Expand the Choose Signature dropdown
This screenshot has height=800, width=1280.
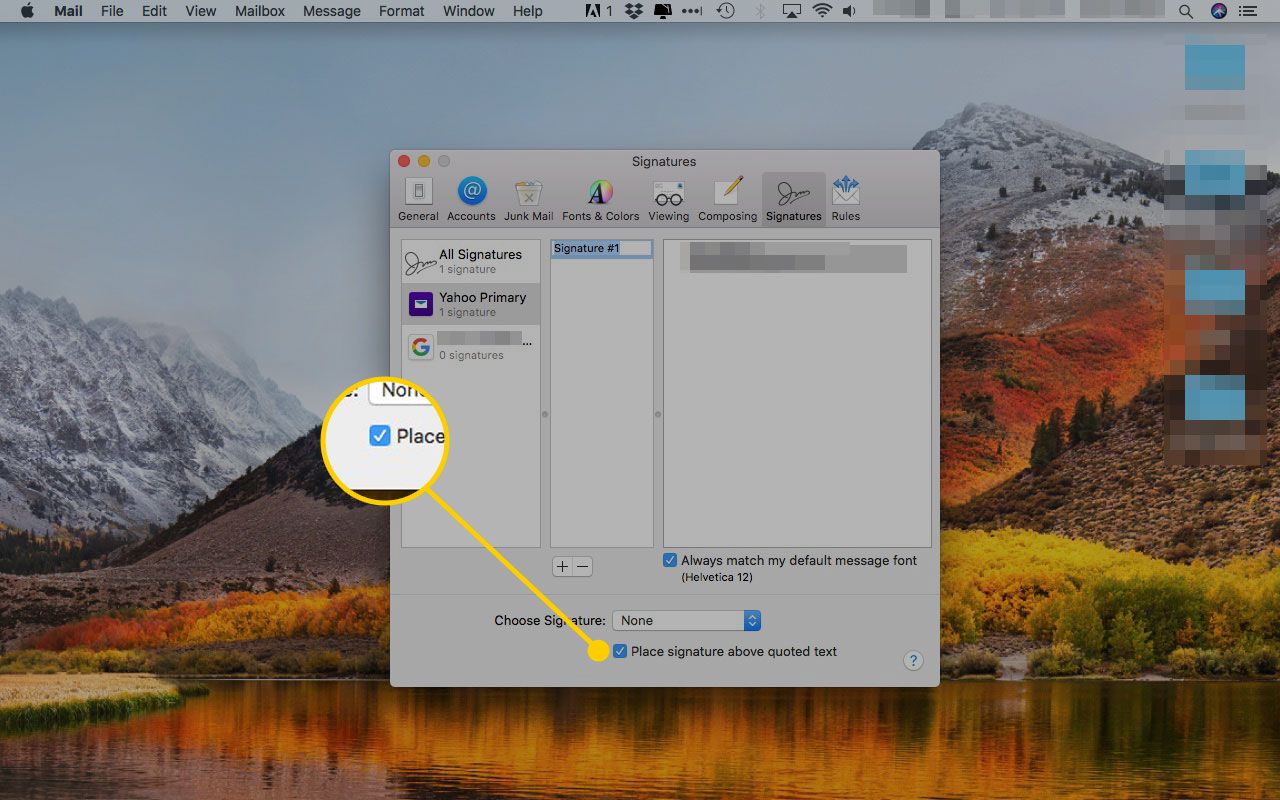pos(686,621)
